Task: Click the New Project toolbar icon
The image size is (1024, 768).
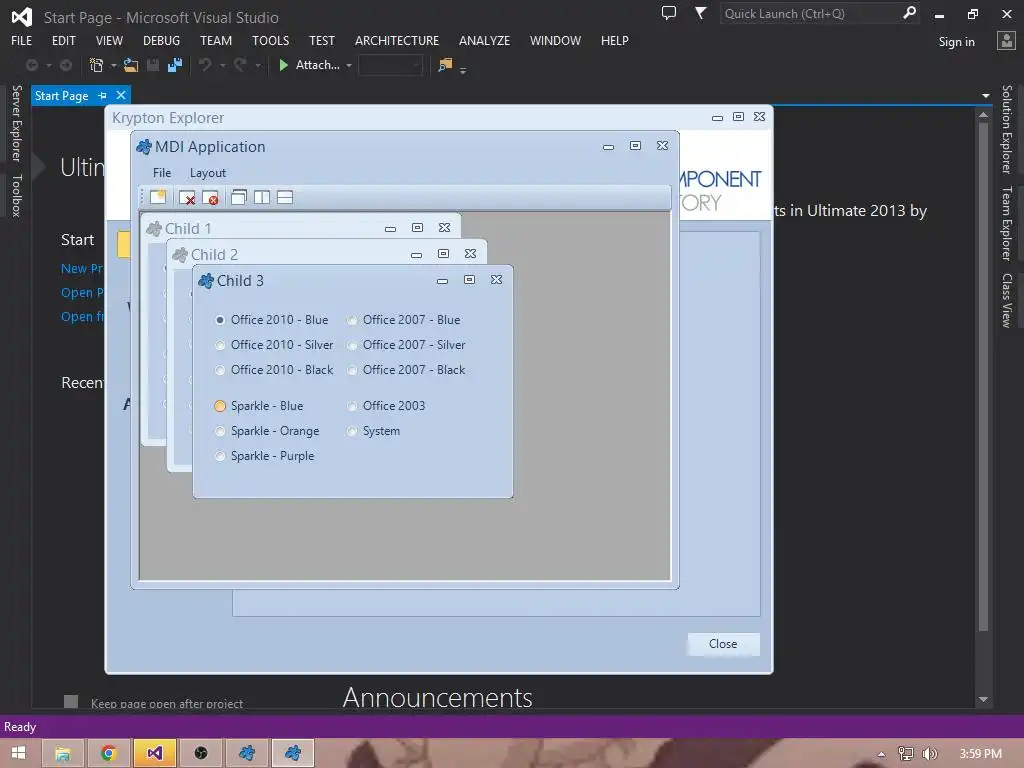Action: point(96,65)
